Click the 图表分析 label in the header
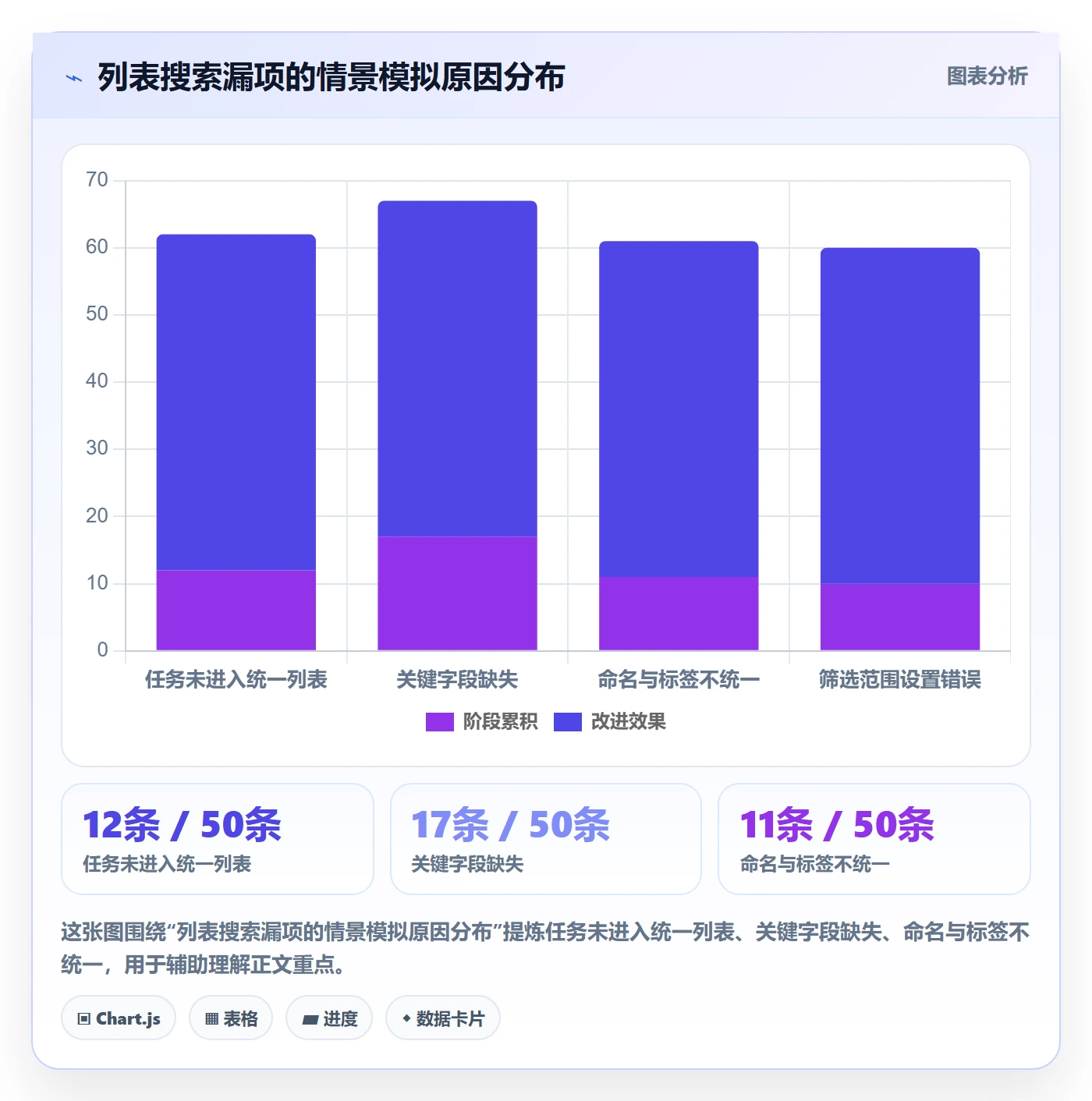The width and height of the screenshot is (1092, 1101). (987, 76)
